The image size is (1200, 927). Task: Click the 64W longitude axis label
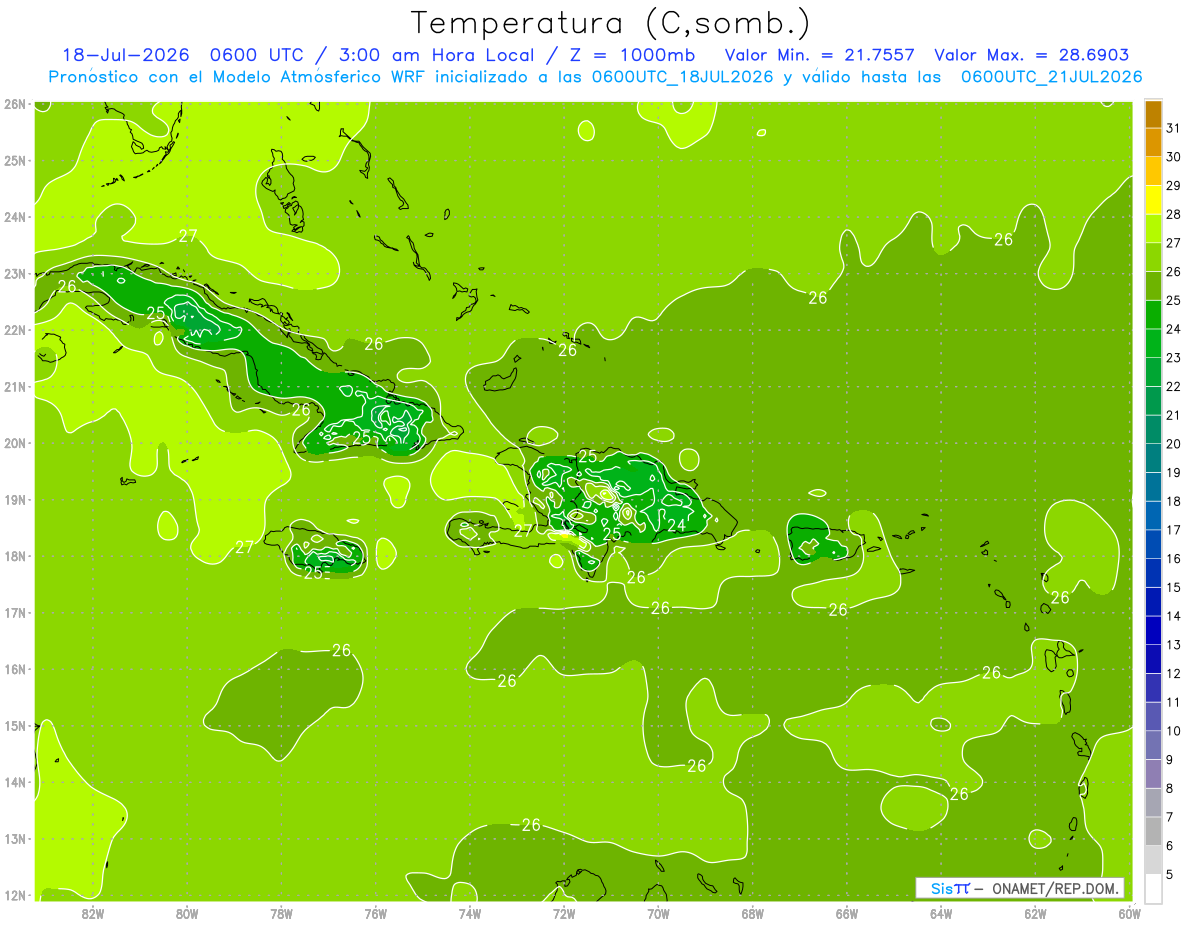click(x=941, y=913)
